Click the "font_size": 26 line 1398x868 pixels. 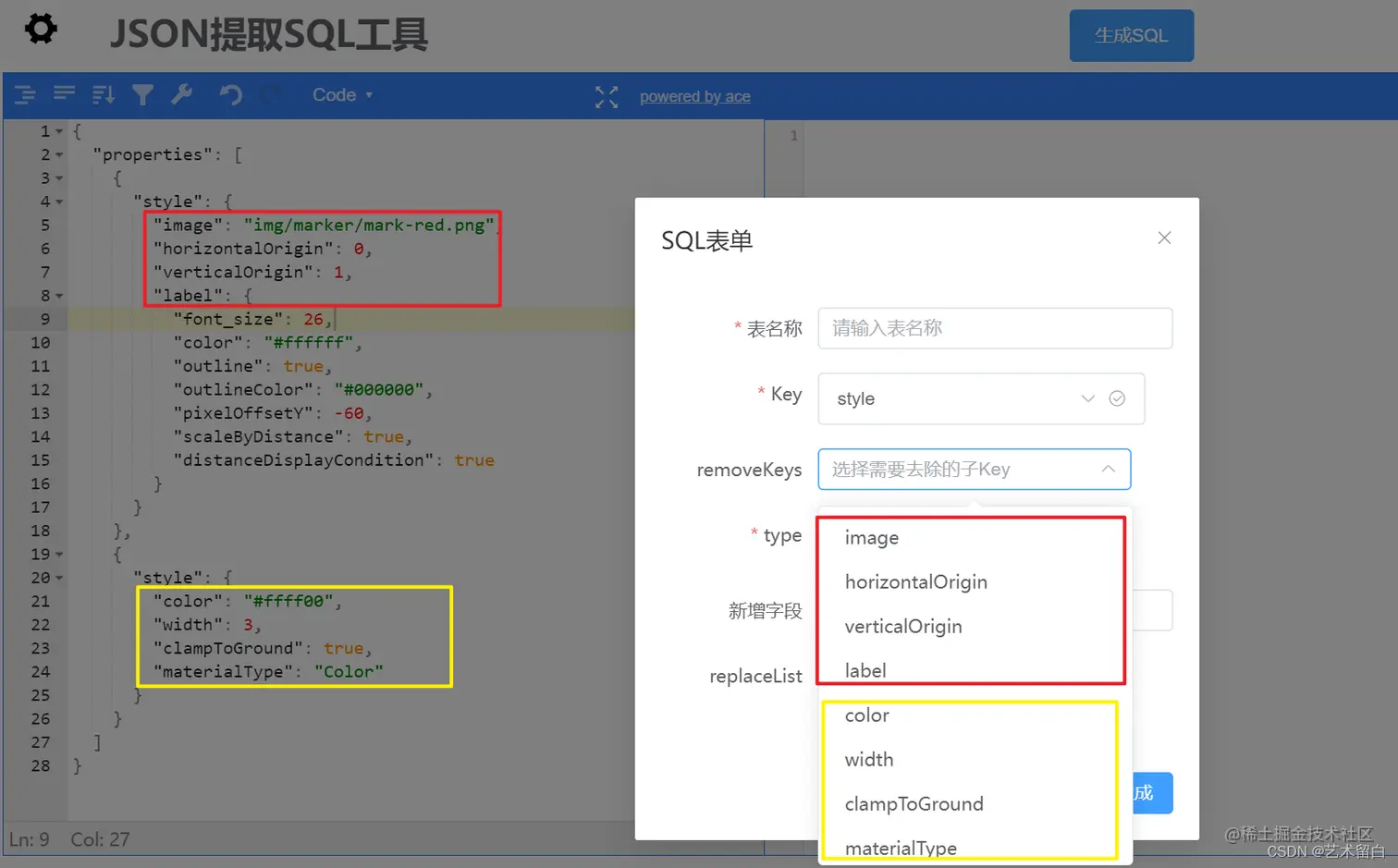point(252,319)
